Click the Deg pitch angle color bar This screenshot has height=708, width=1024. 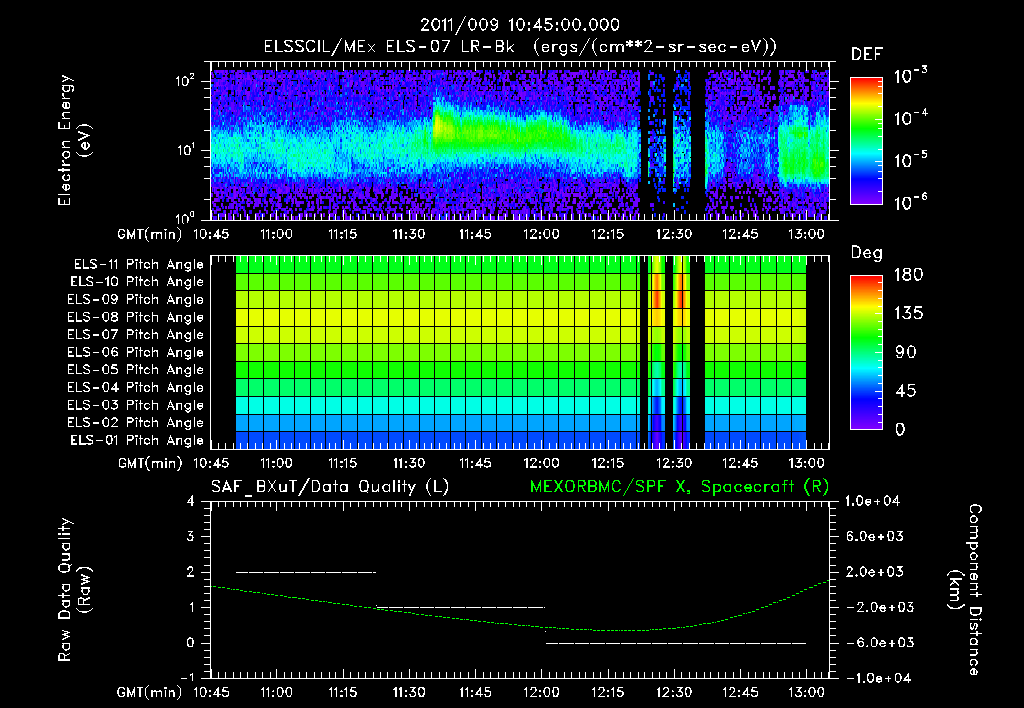[x=866, y=352]
